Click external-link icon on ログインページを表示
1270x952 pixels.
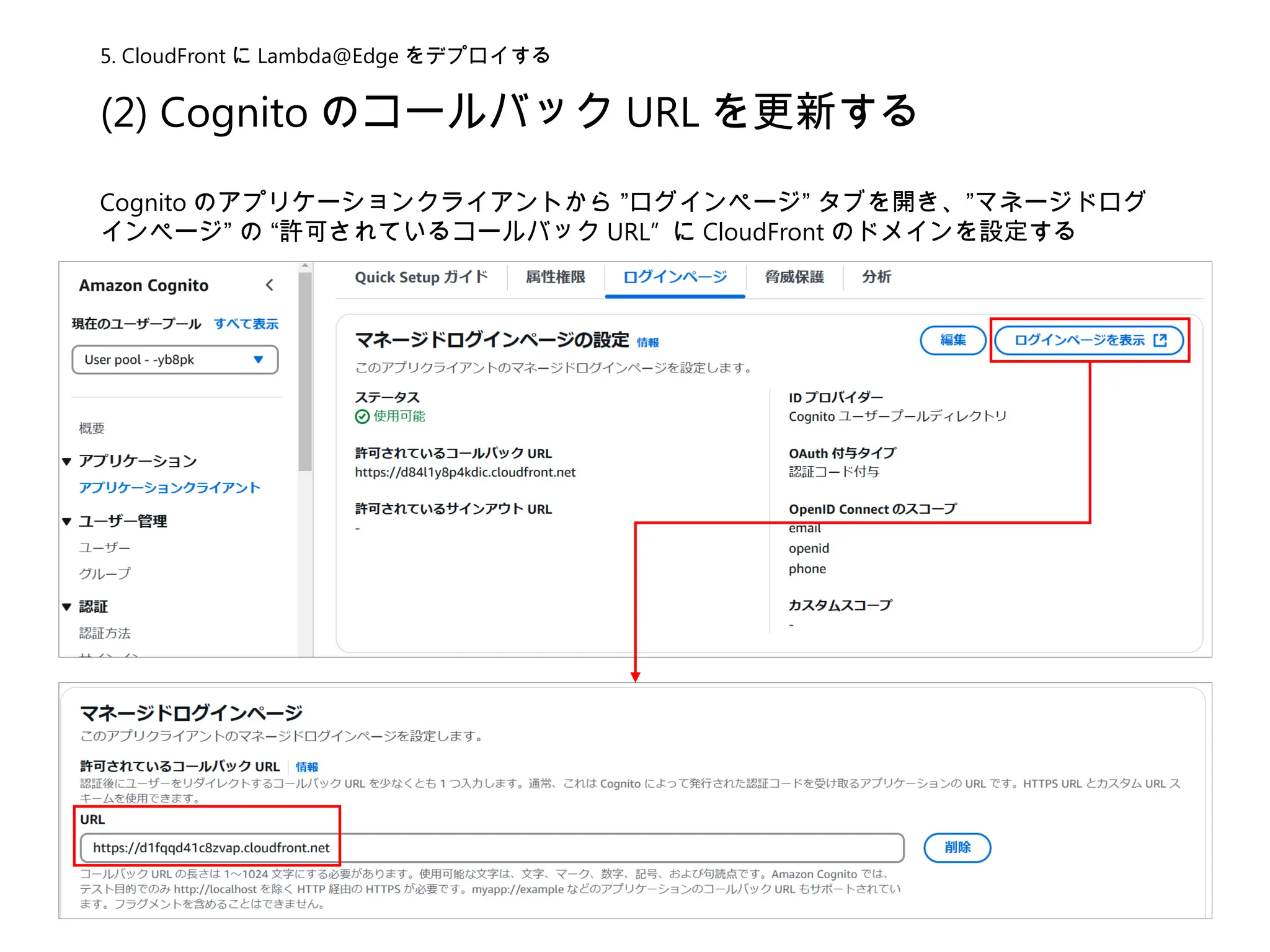click(x=1160, y=340)
